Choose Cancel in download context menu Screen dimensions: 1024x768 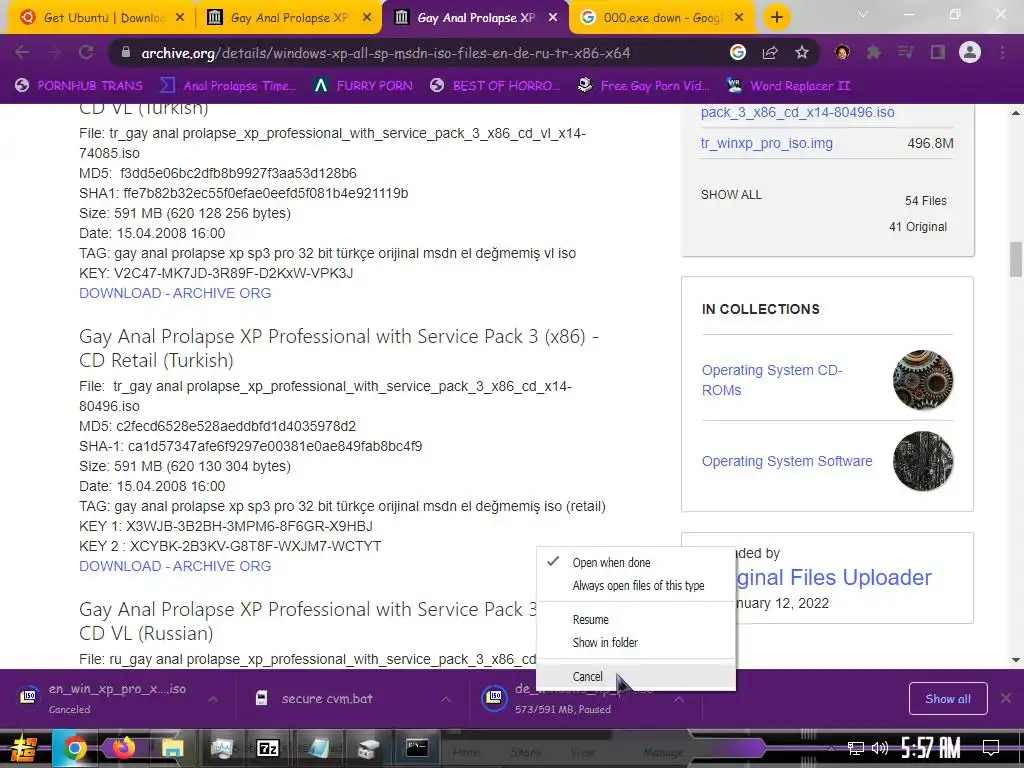[635, 677]
